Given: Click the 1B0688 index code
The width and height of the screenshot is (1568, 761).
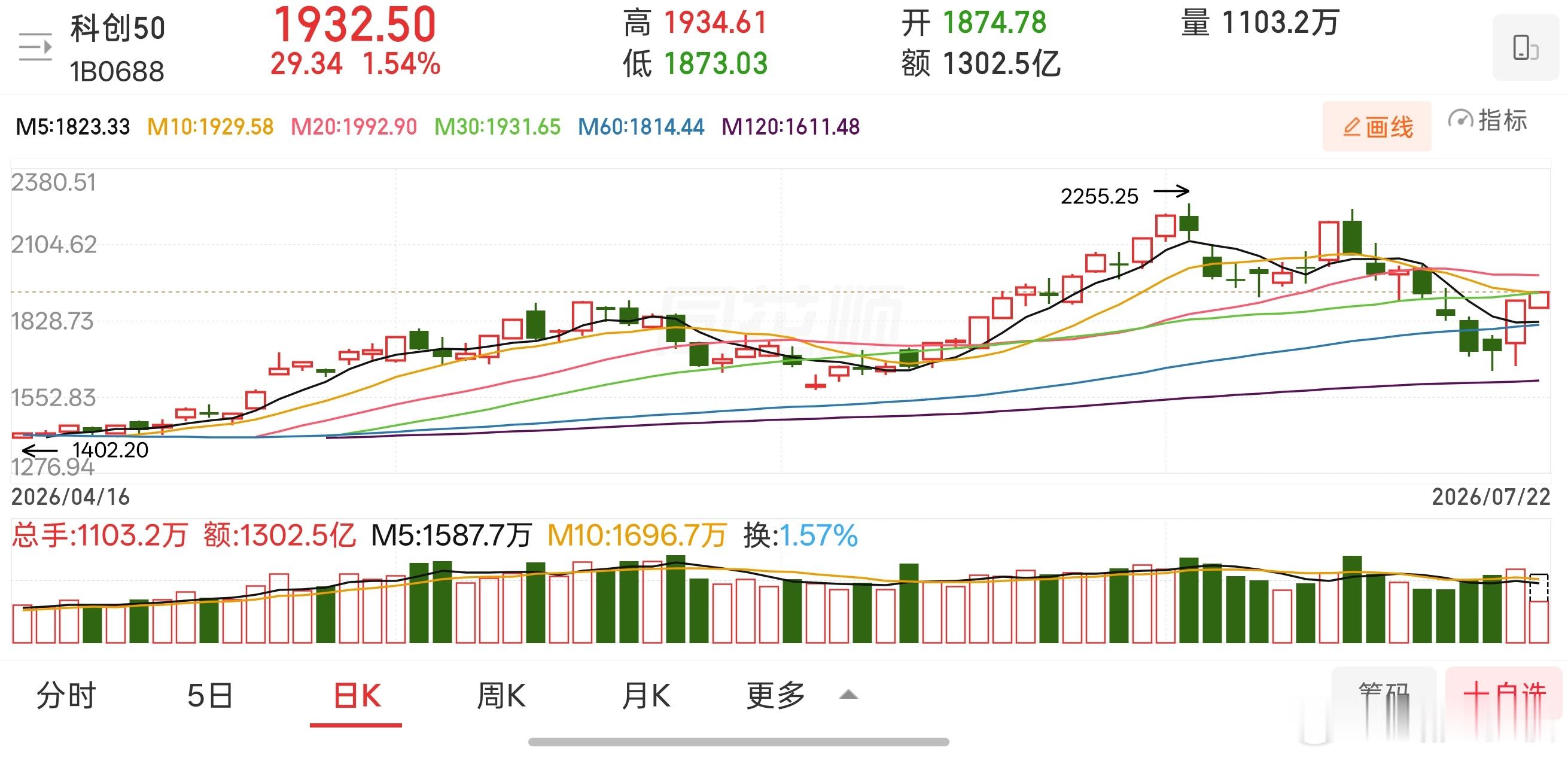Looking at the screenshot, I should 117,72.
